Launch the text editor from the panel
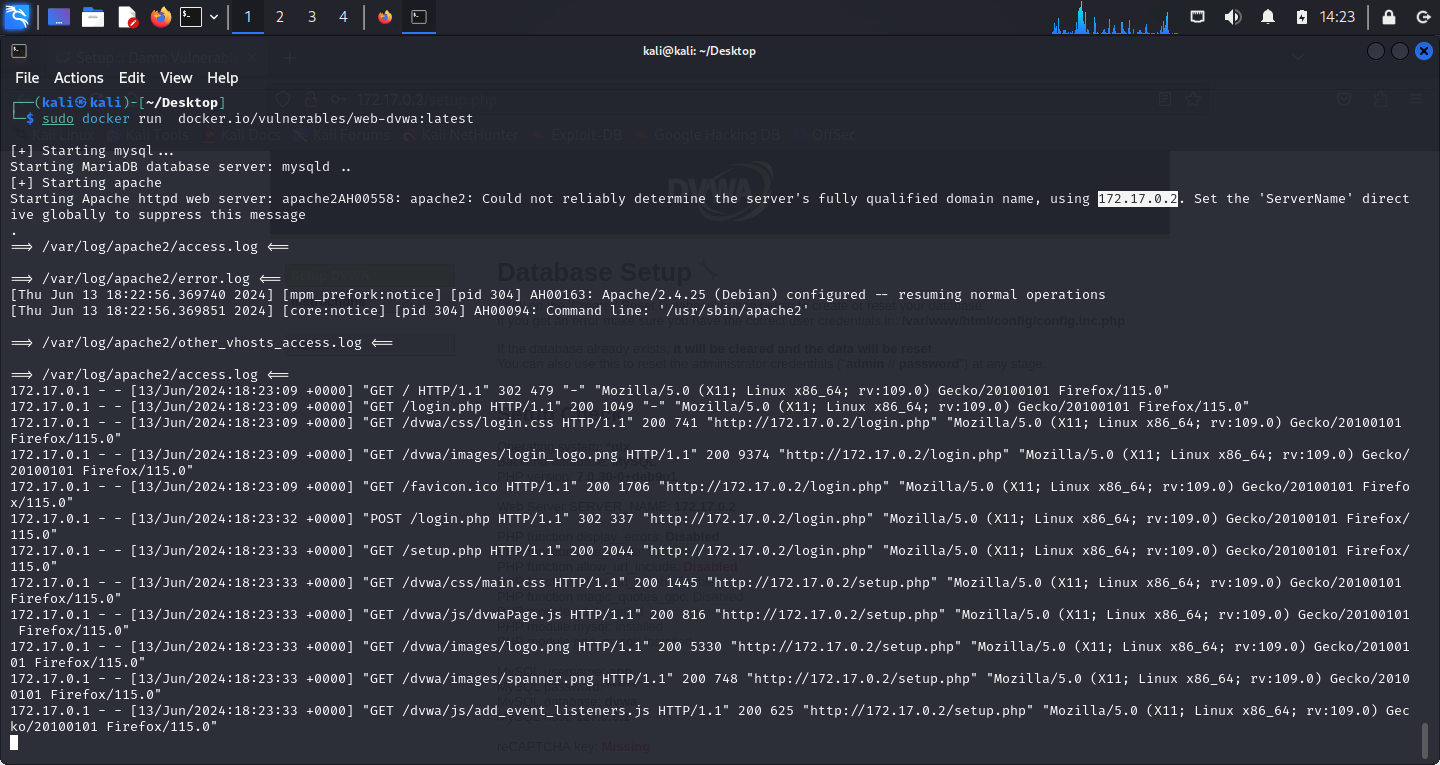The width and height of the screenshot is (1440, 765). [x=127, y=17]
